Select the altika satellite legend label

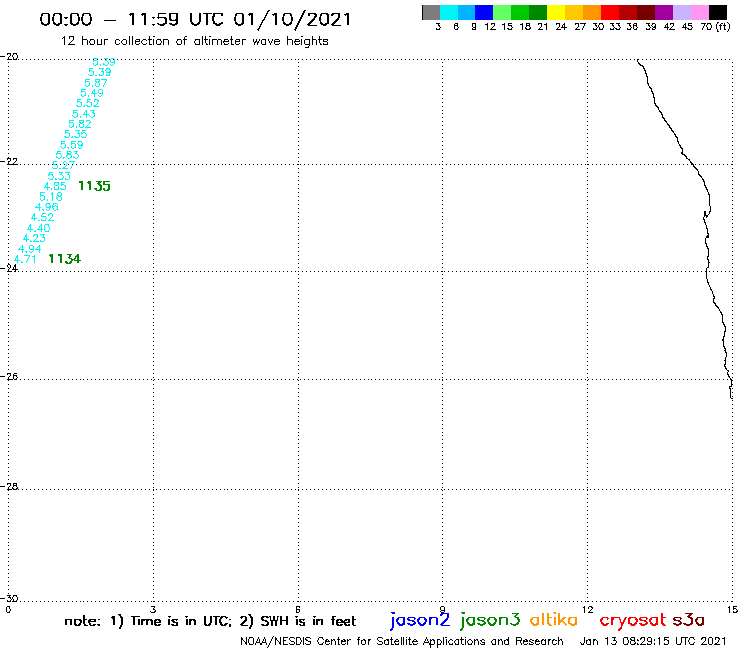[554, 619]
